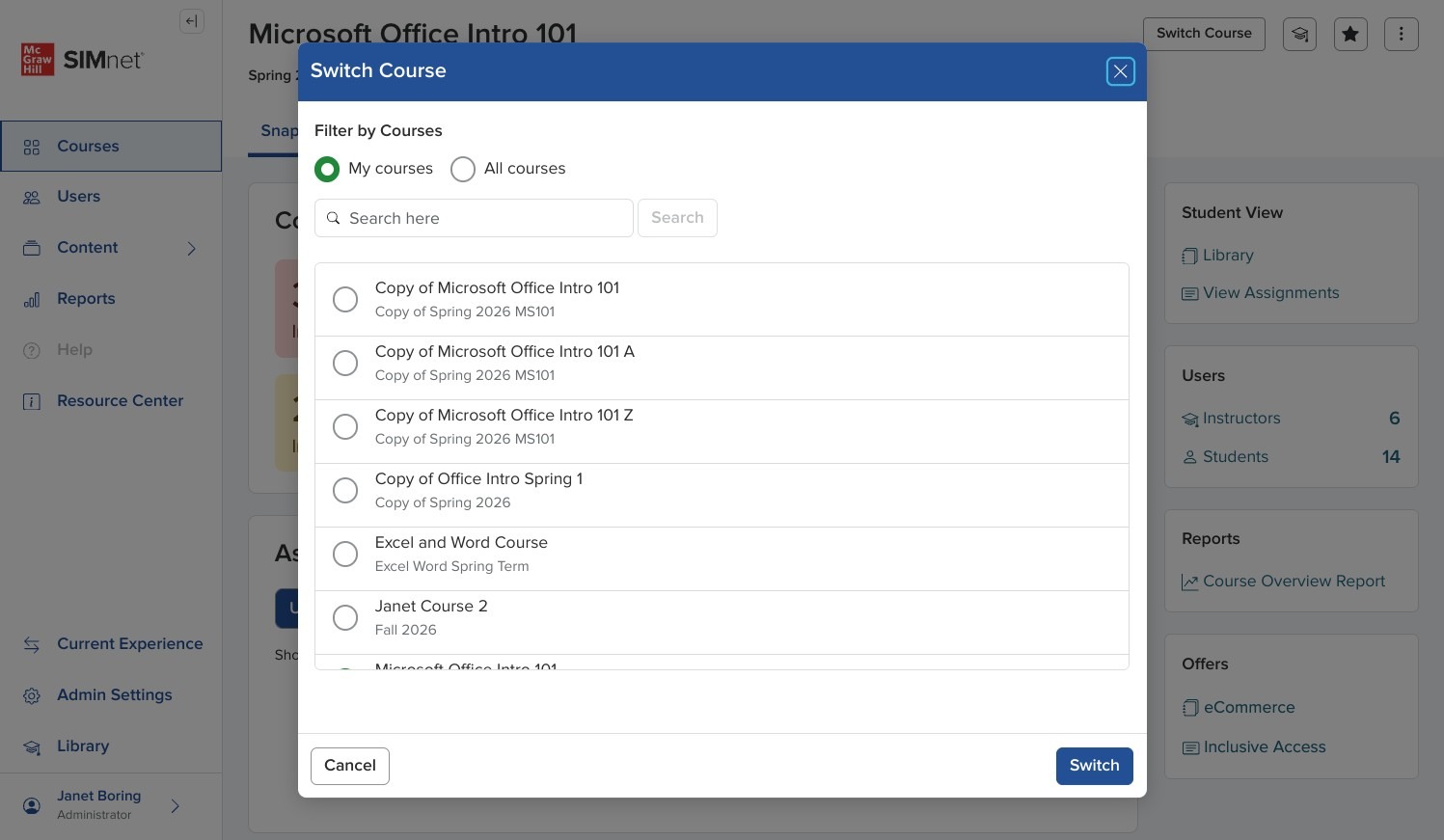The width and height of the screenshot is (1444, 840).
Task: Click the Switch button in dialog footer
Action: click(1094, 766)
